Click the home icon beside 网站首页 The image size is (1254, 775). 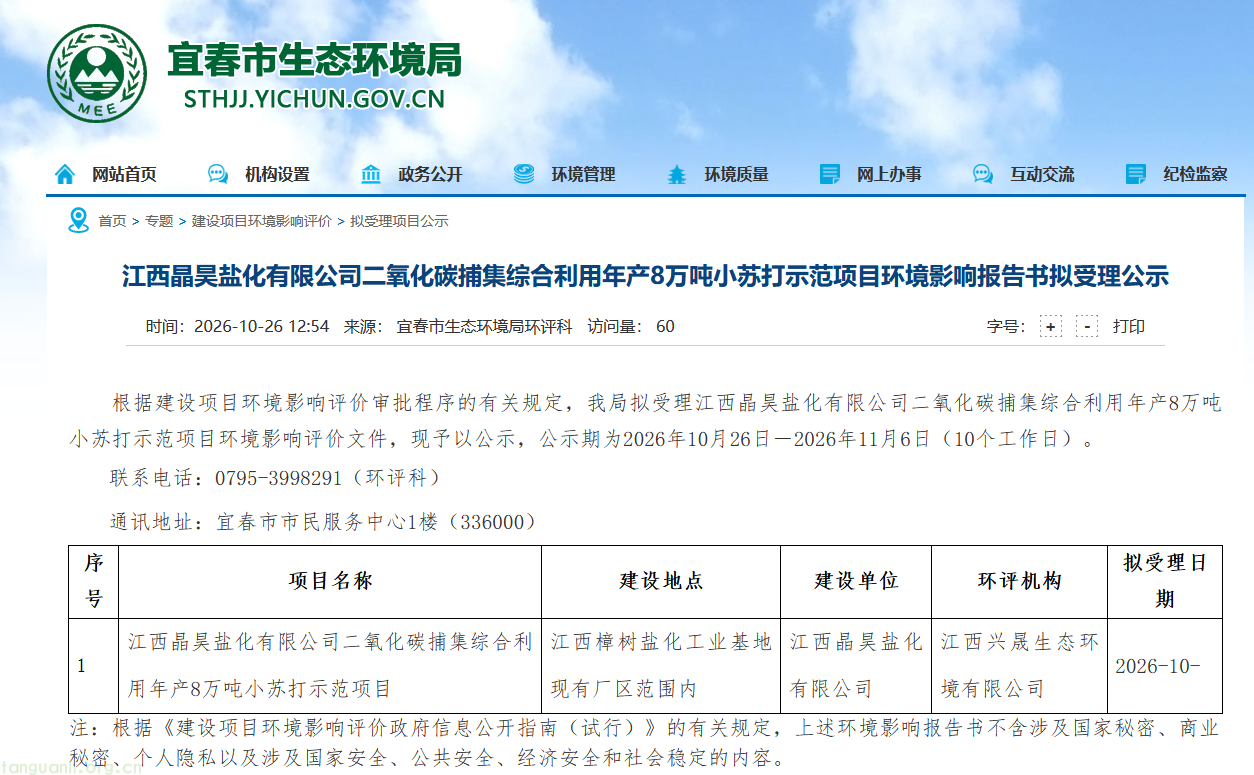(65, 174)
